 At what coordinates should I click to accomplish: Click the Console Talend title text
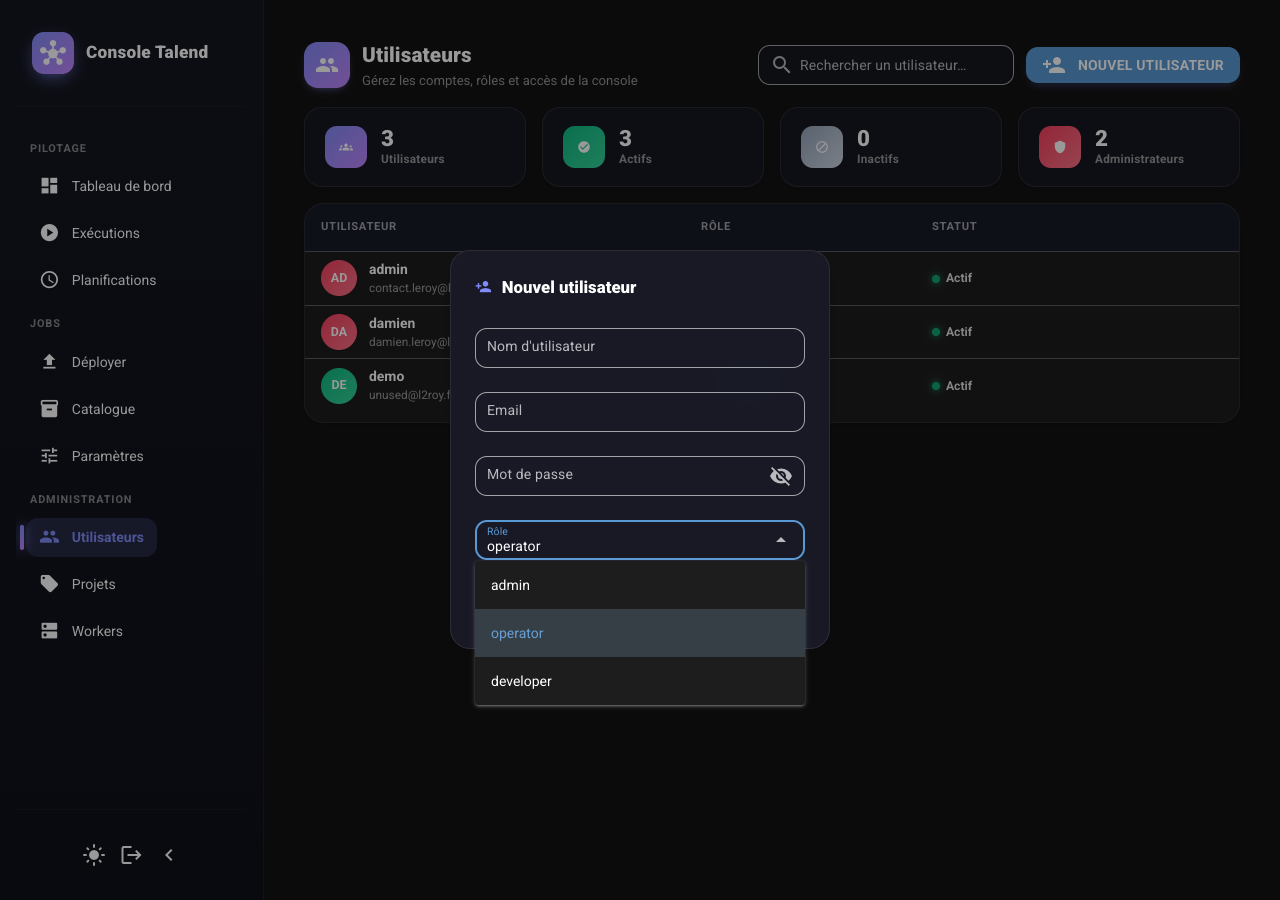point(147,52)
